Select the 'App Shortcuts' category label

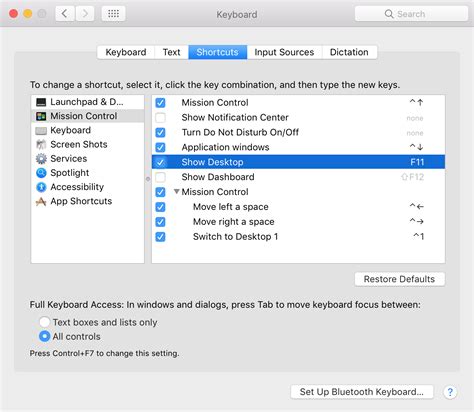click(x=81, y=201)
